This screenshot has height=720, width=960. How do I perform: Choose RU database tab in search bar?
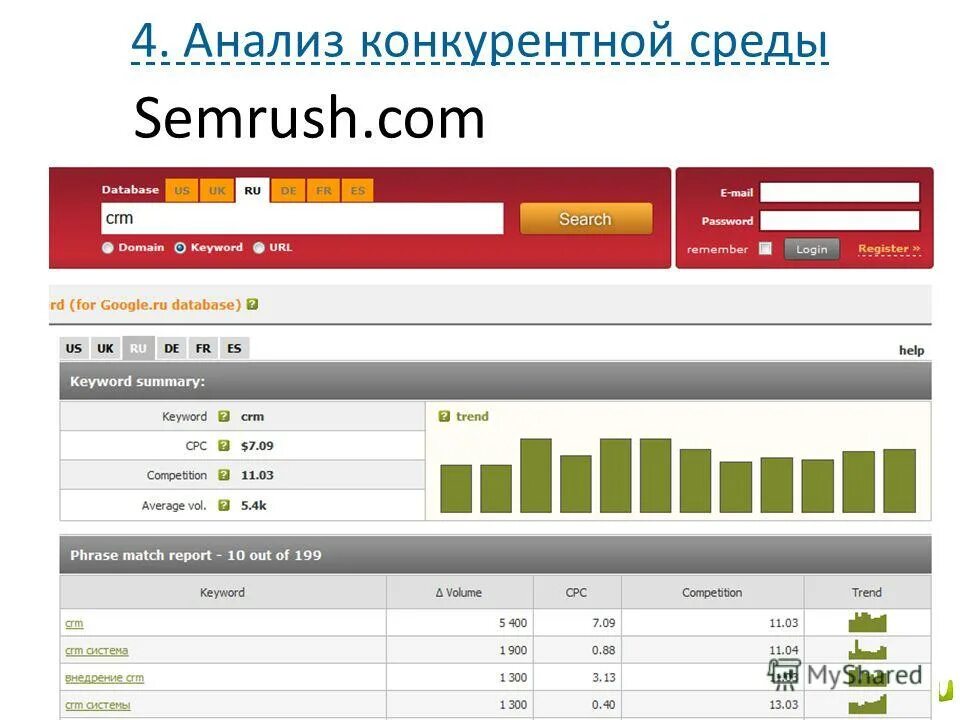point(252,190)
